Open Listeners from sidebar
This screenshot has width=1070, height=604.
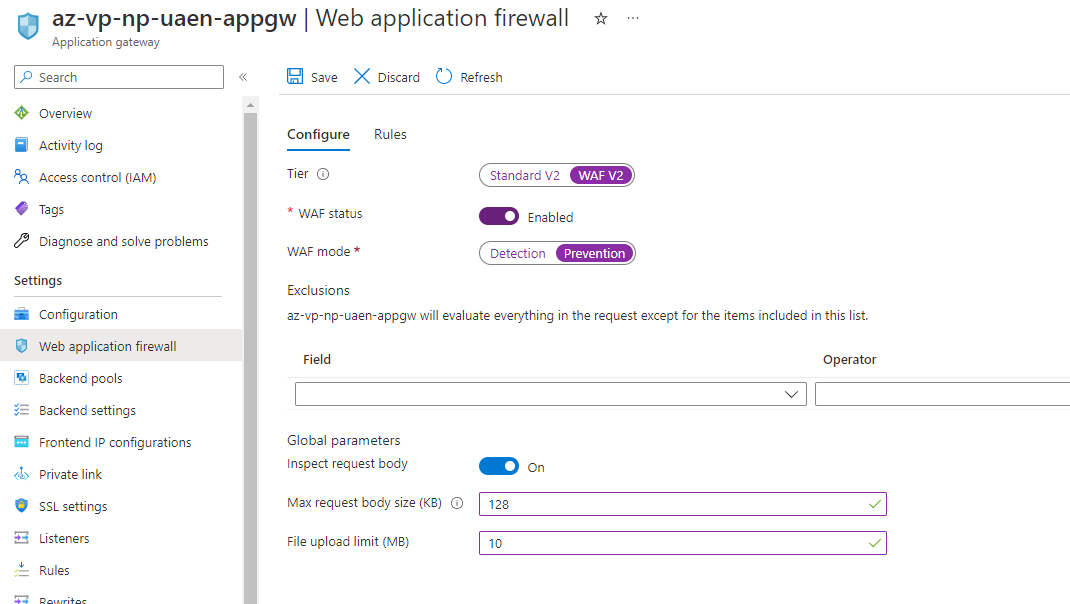point(63,538)
